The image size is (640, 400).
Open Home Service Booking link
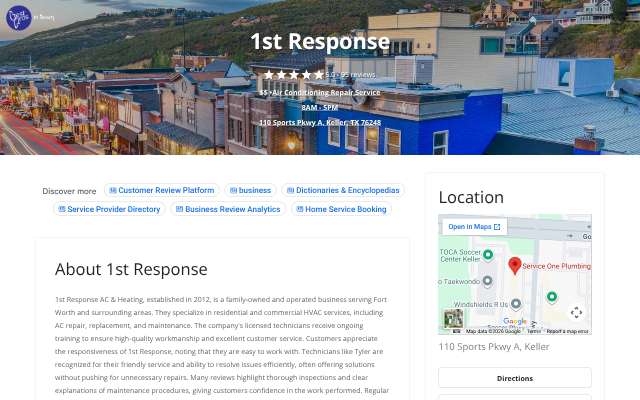pos(341,209)
